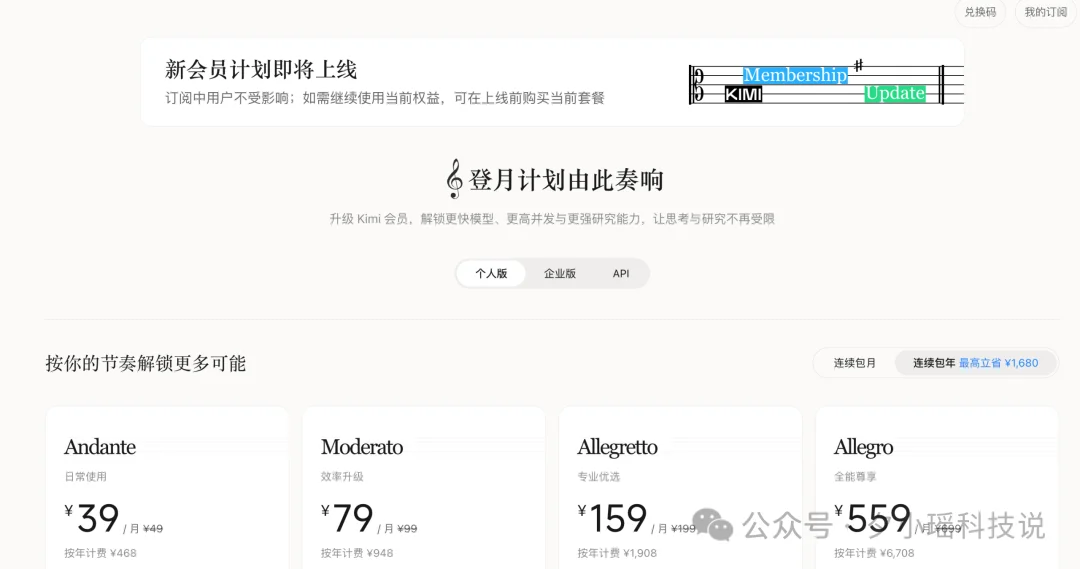Select the Allegretto plan title

617,448
